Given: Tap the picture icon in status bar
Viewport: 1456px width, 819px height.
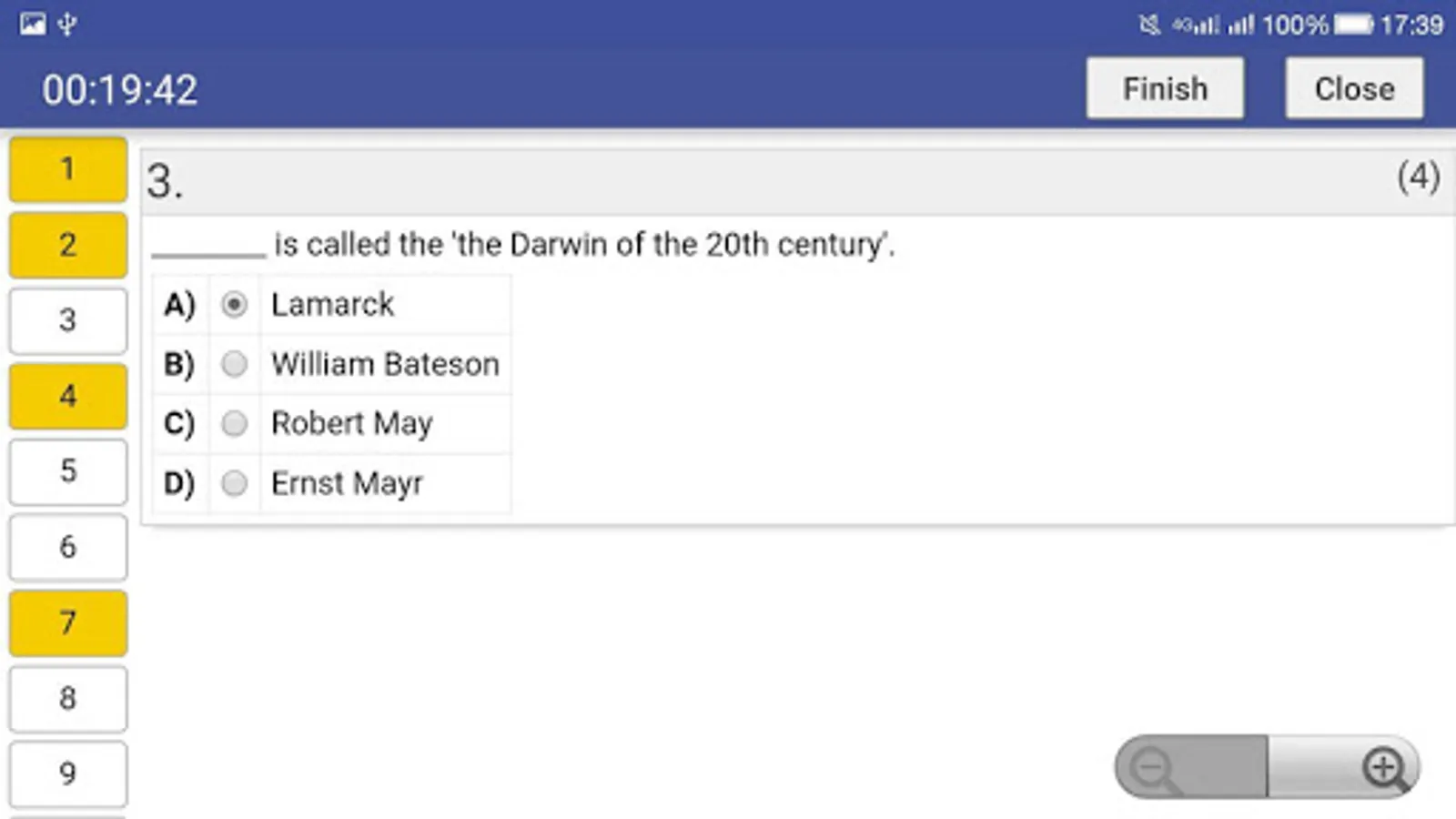Looking at the screenshot, I should click(33, 24).
